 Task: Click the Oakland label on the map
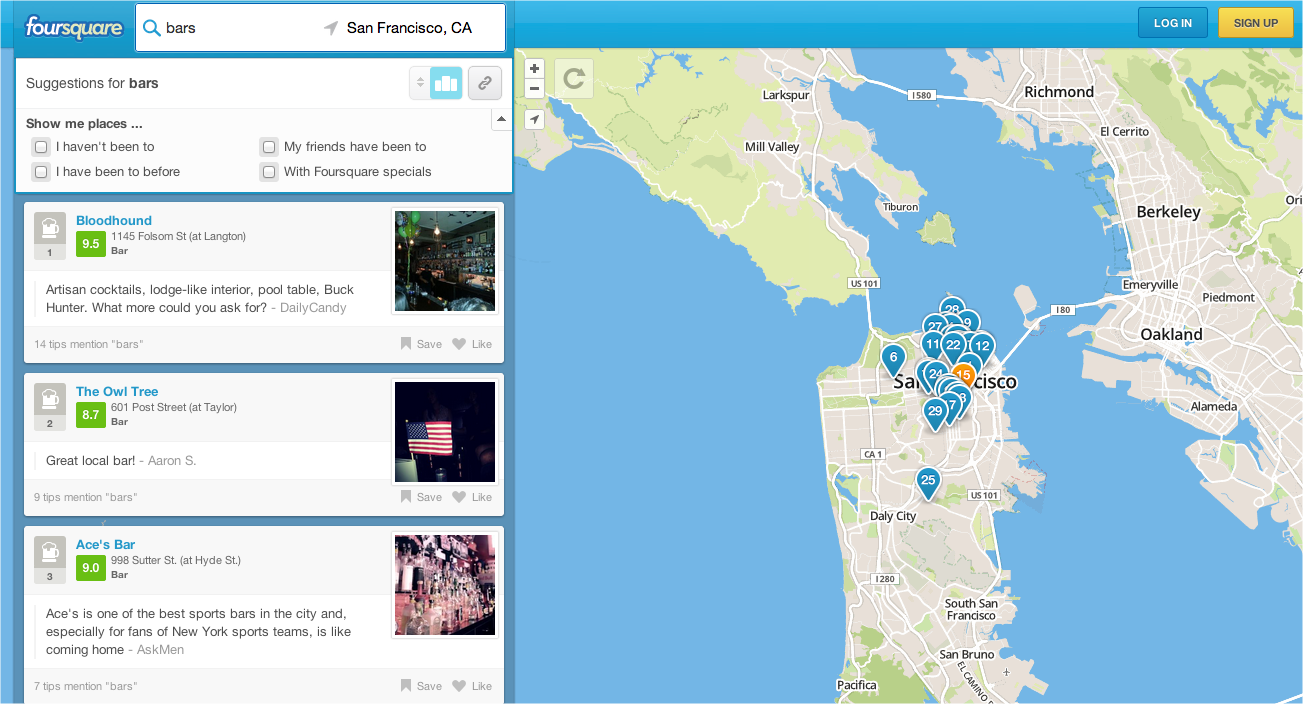point(1172,334)
